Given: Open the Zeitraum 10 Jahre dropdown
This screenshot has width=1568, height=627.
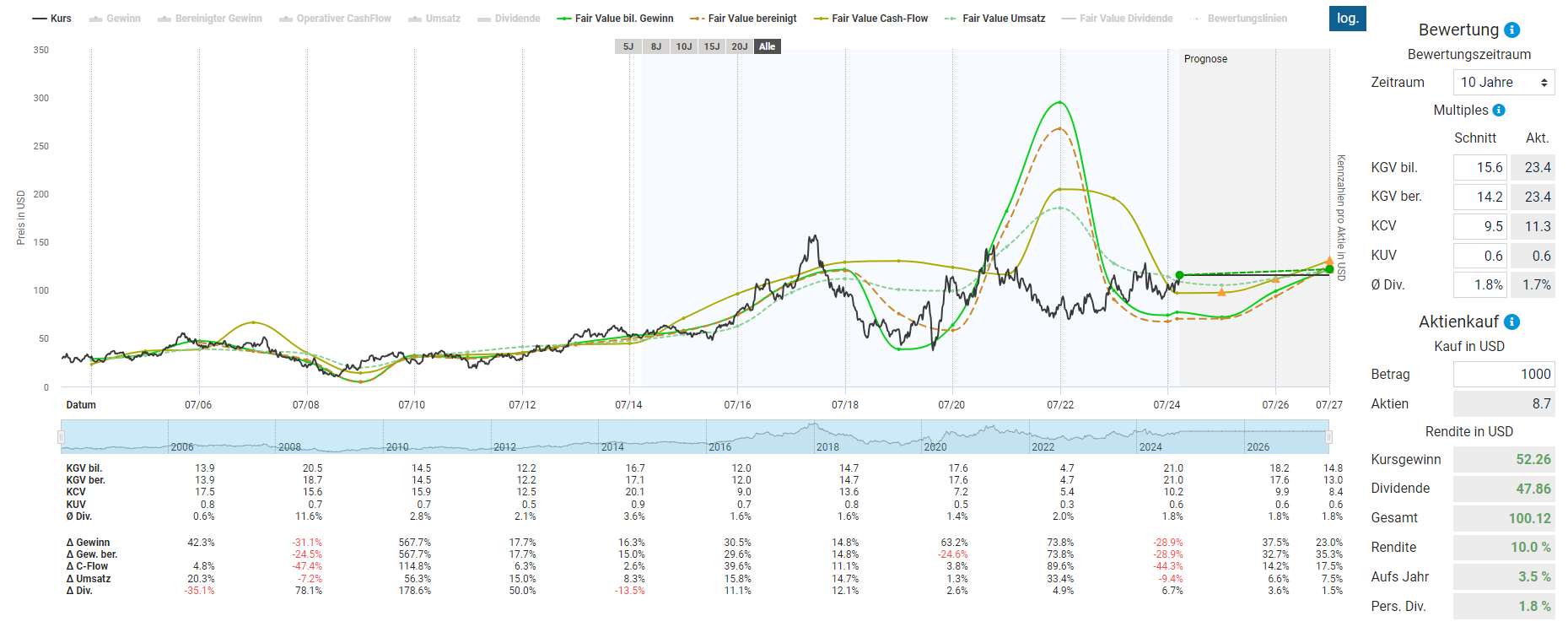Looking at the screenshot, I should coord(1504,82).
